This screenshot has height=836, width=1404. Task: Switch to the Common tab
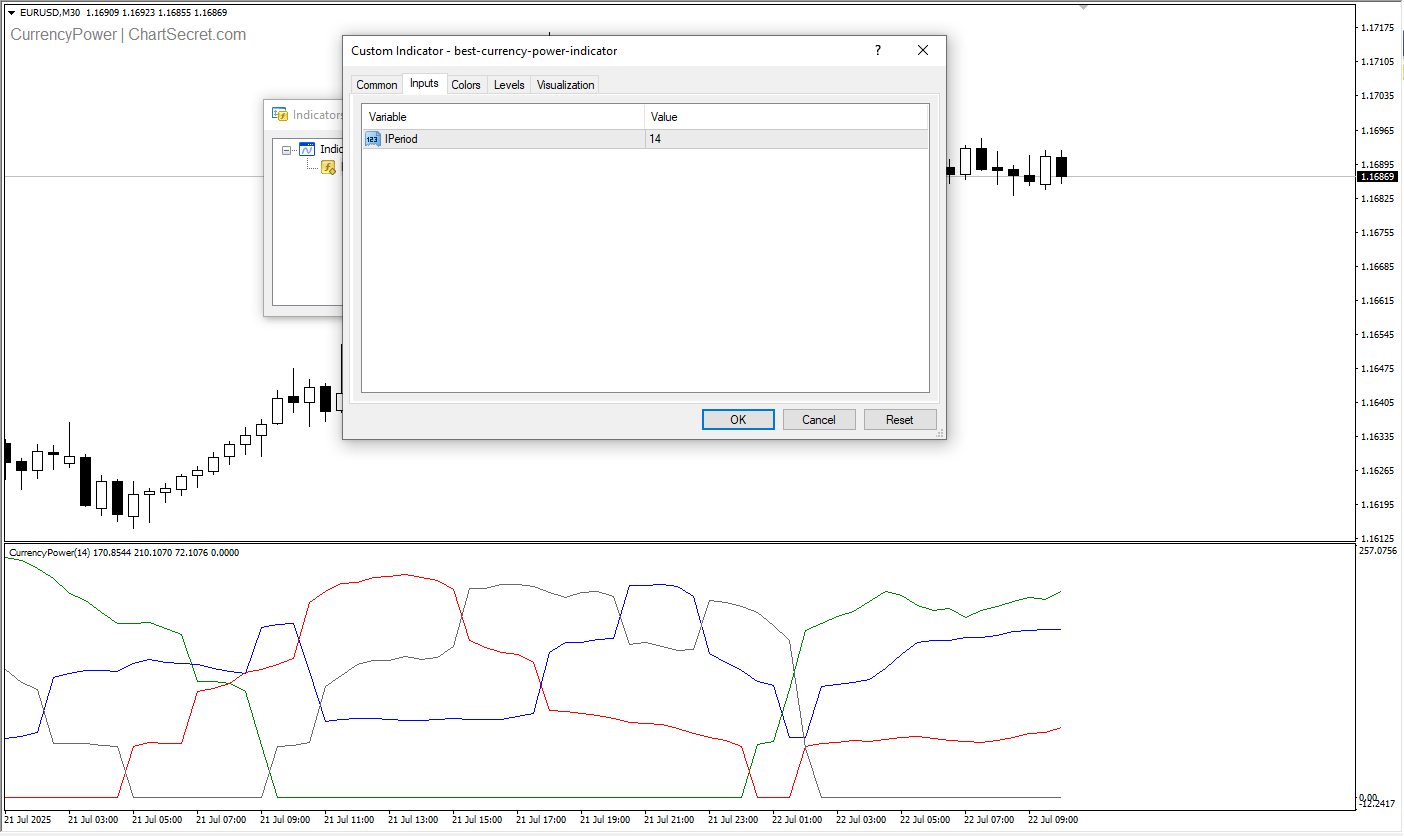377,85
